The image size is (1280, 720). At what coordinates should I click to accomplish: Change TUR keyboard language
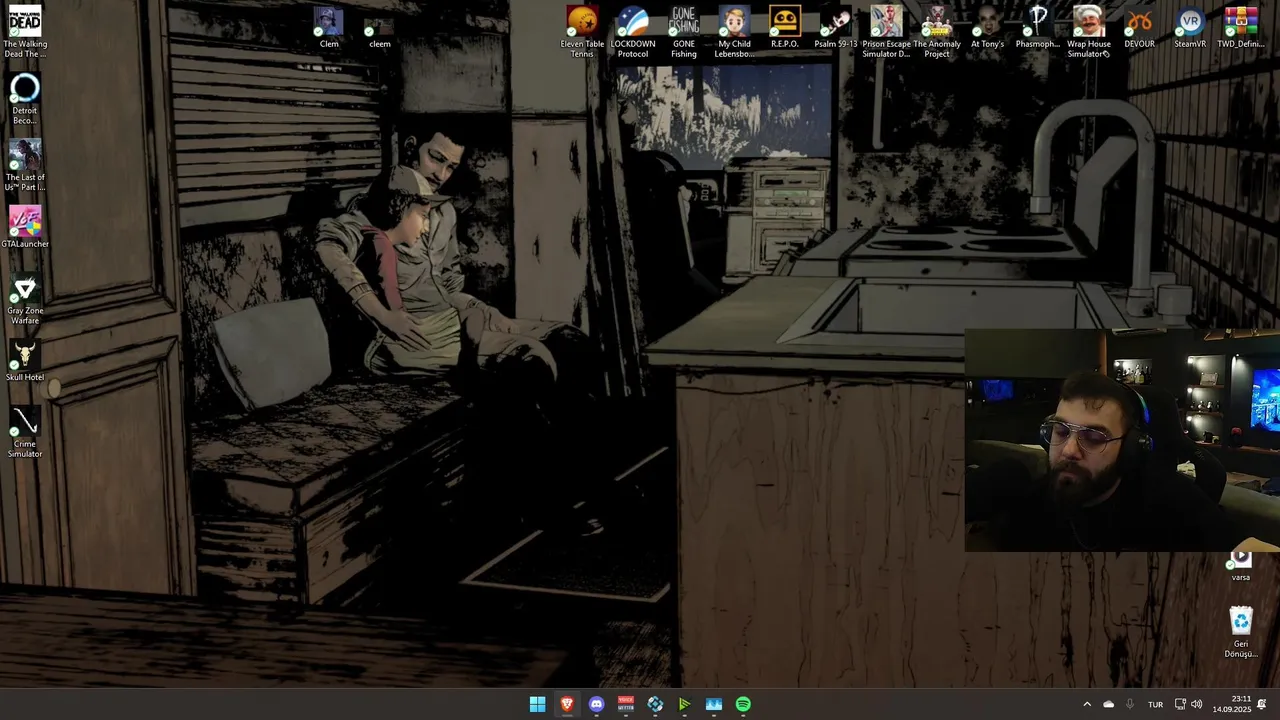pos(1155,704)
